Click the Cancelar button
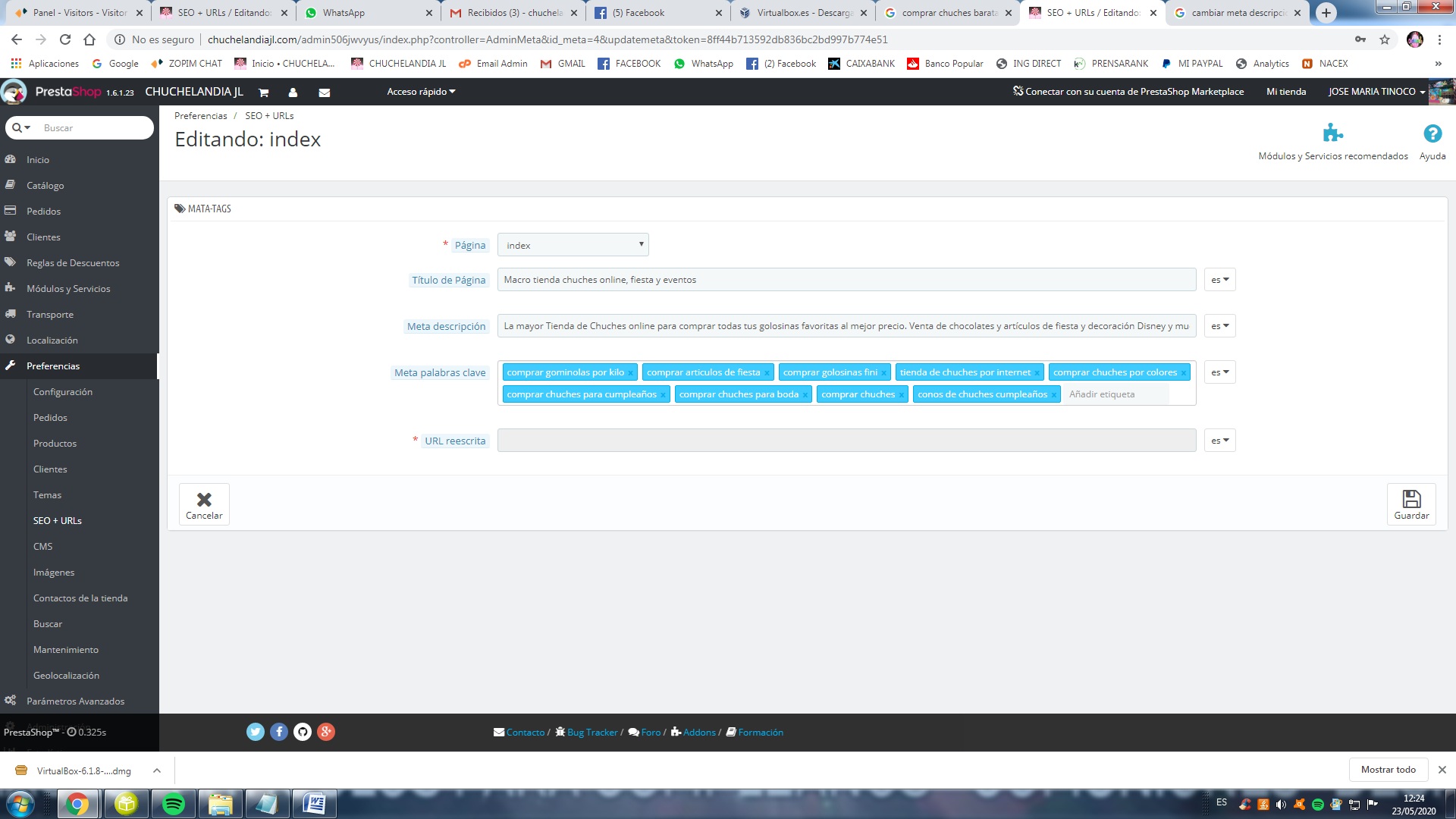 tap(204, 504)
